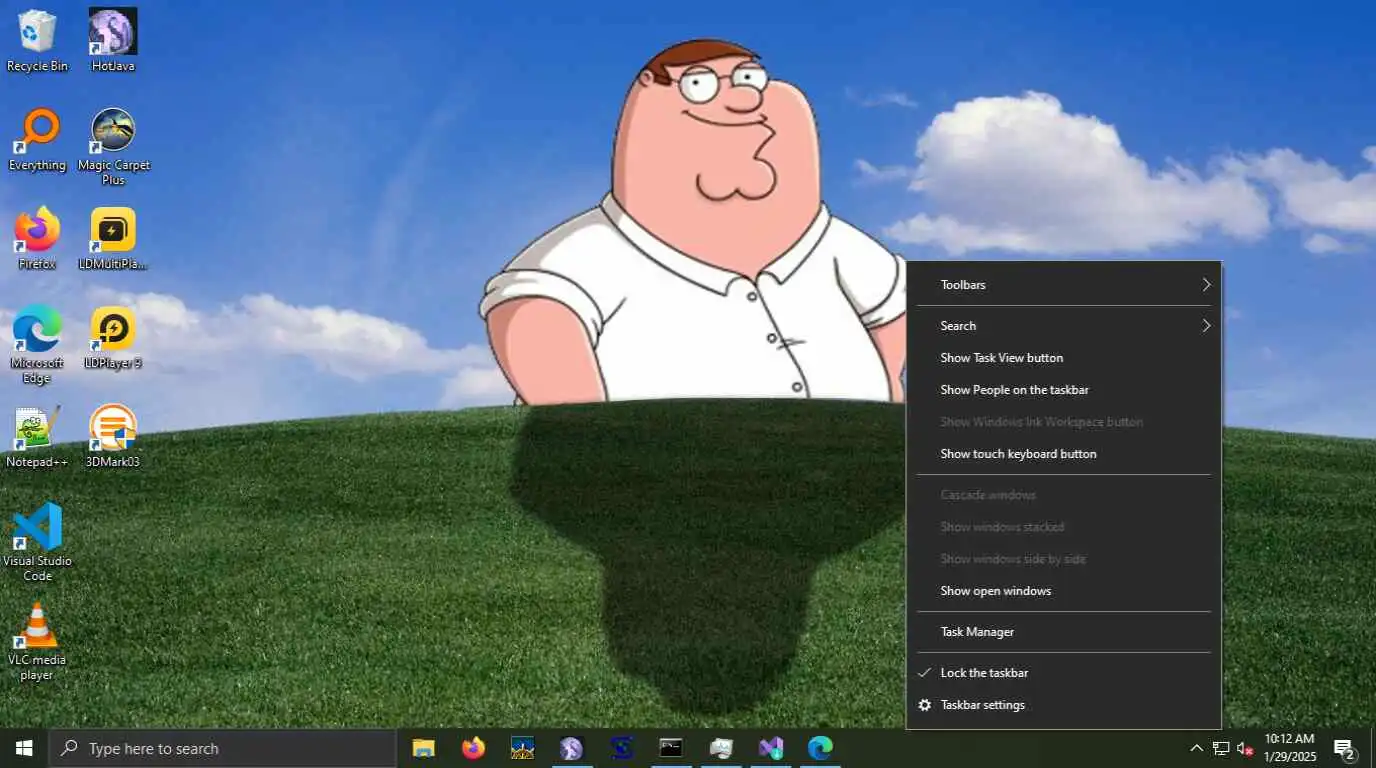Open the Windows Start menu
1376x768 pixels.
point(24,748)
